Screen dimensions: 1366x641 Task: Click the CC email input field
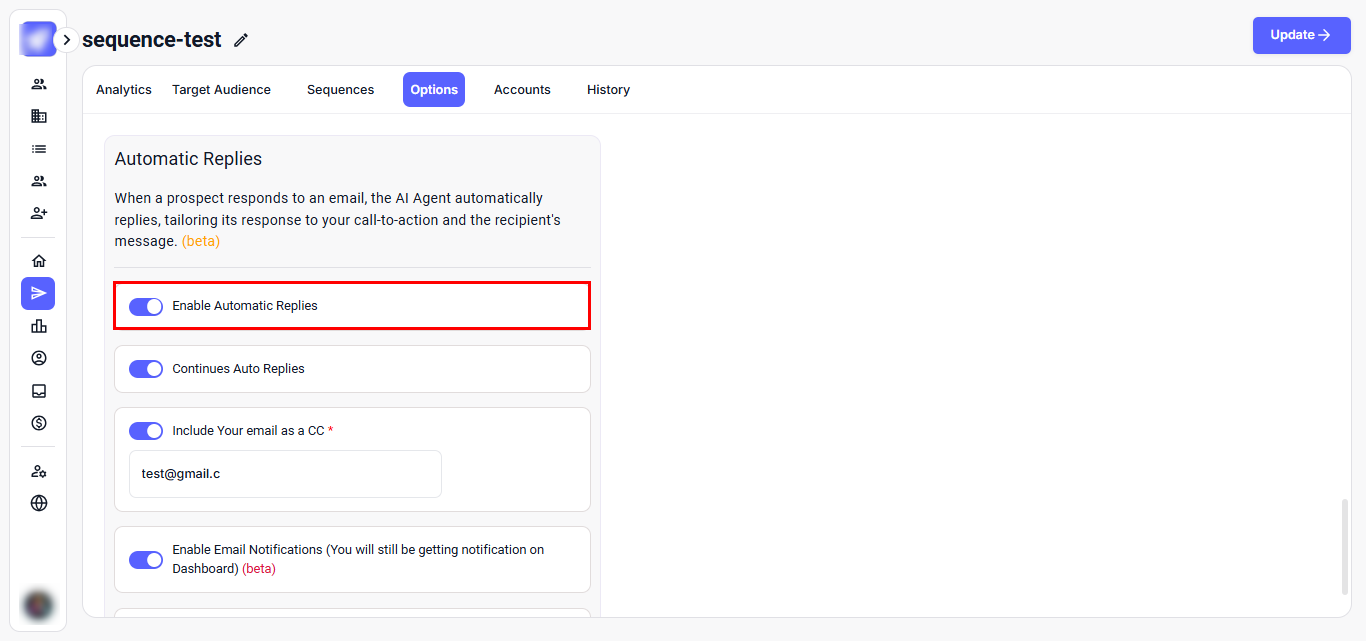pyautogui.click(x=285, y=474)
